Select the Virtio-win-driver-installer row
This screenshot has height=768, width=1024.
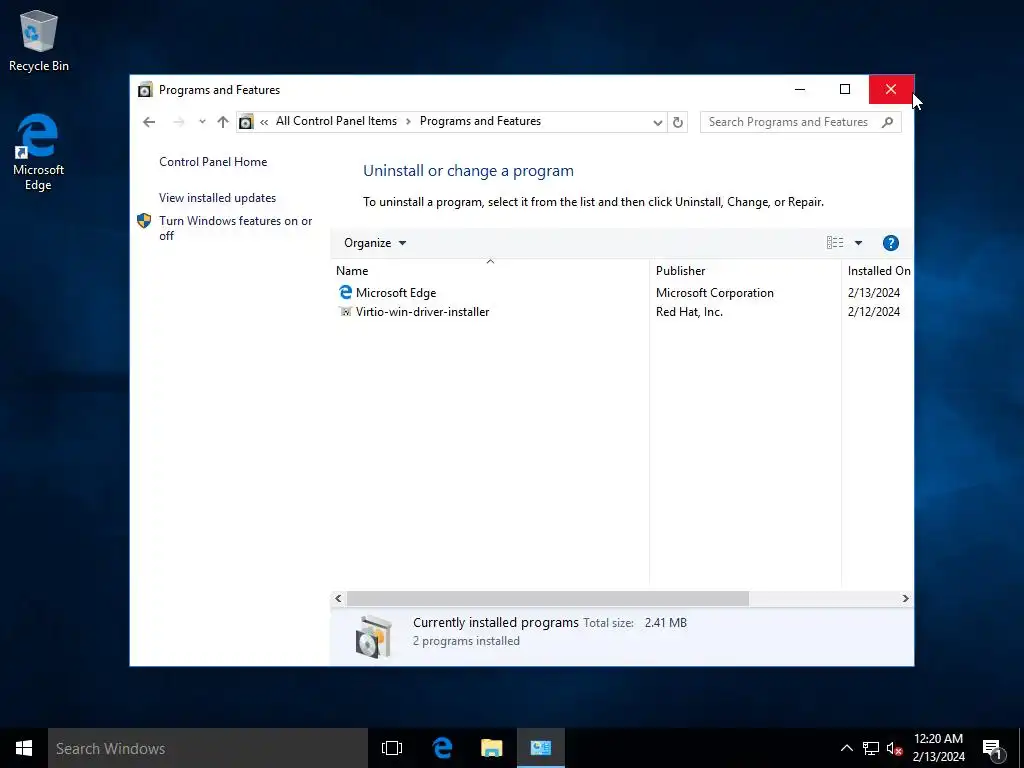pos(622,312)
